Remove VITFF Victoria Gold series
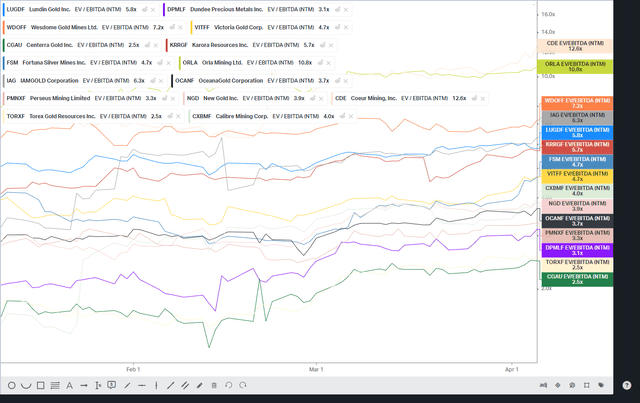640x403 pixels. (346, 27)
